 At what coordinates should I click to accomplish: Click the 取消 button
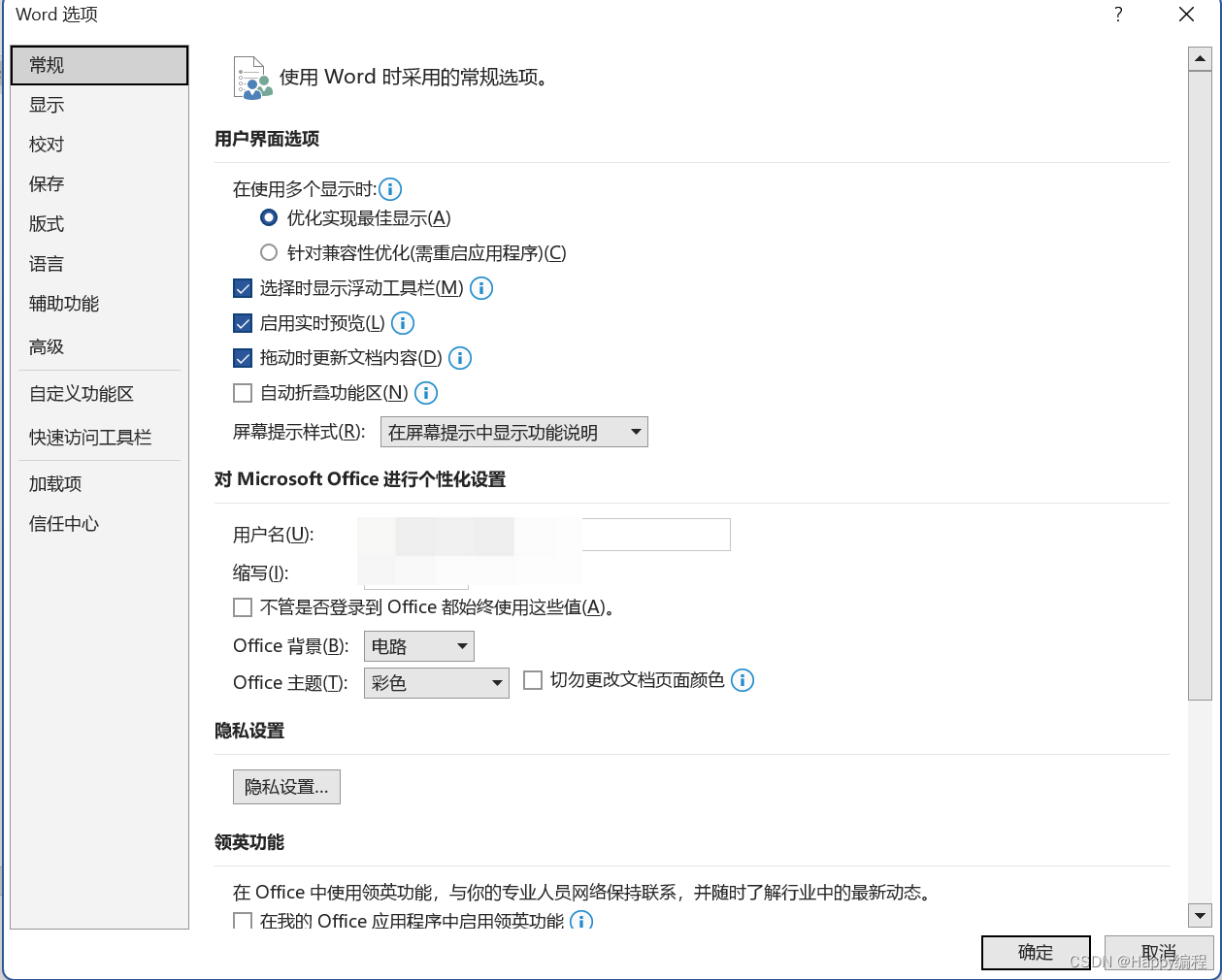coord(1159,953)
